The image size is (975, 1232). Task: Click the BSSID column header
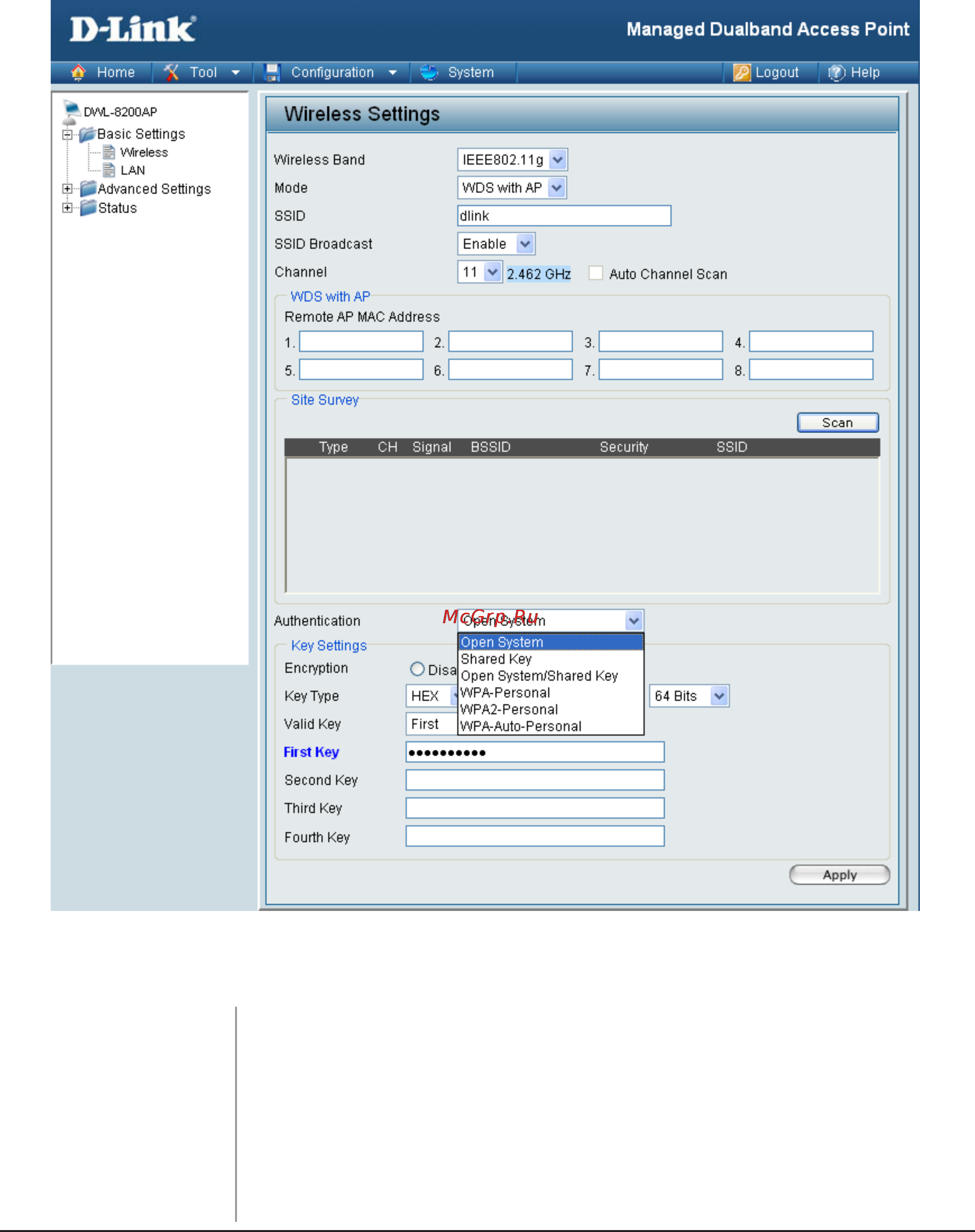(x=490, y=447)
